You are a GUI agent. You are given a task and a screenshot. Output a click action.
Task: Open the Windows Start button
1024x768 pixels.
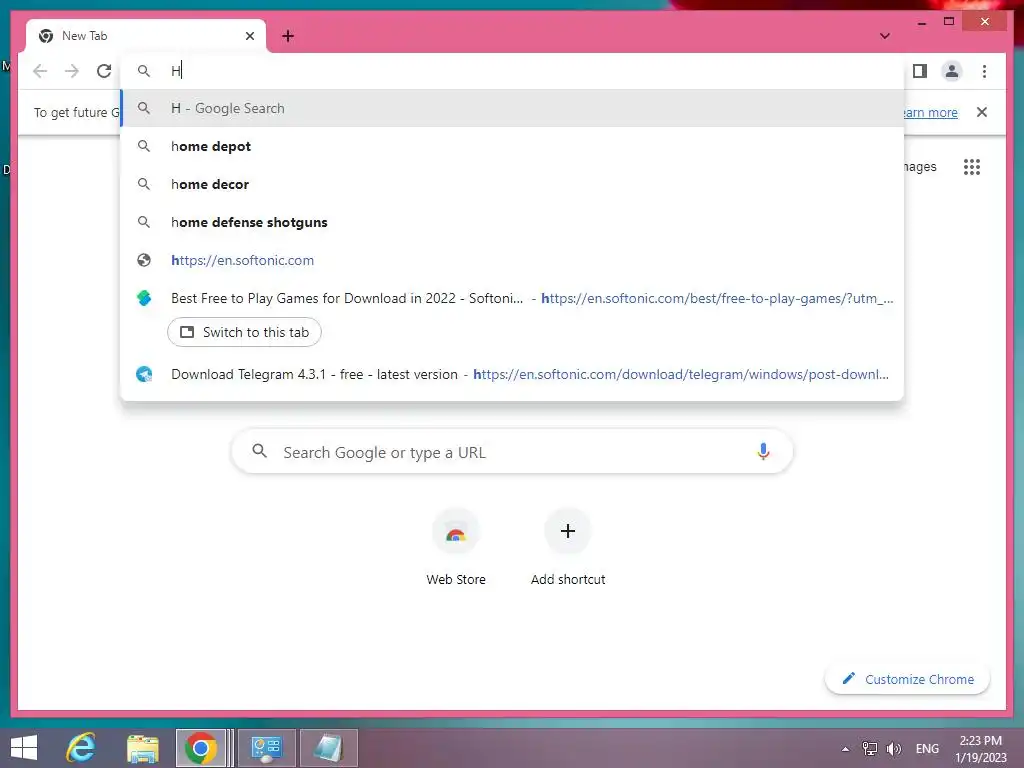[24, 748]
